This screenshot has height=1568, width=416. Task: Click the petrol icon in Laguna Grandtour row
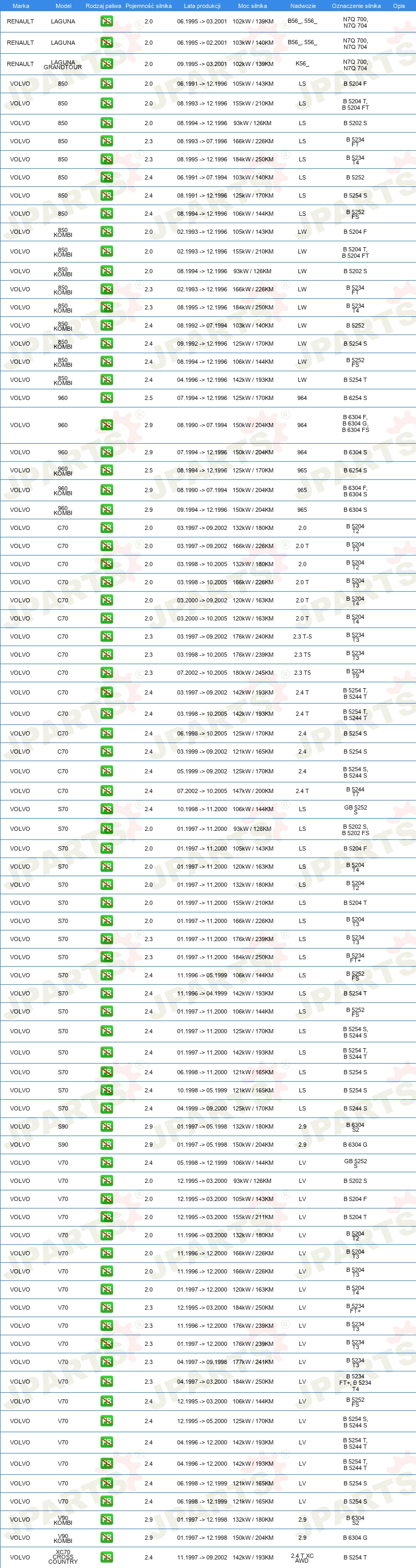(106, 64)
